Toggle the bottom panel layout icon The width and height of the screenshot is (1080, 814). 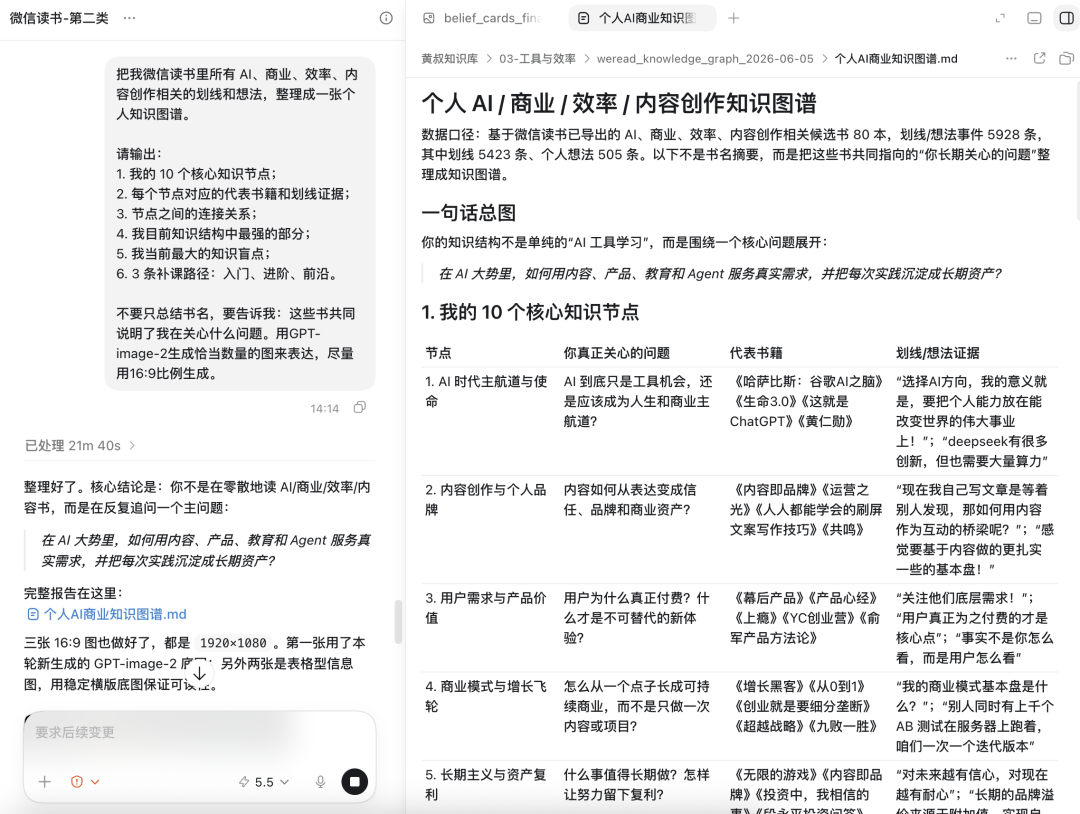coord(1034,18)
